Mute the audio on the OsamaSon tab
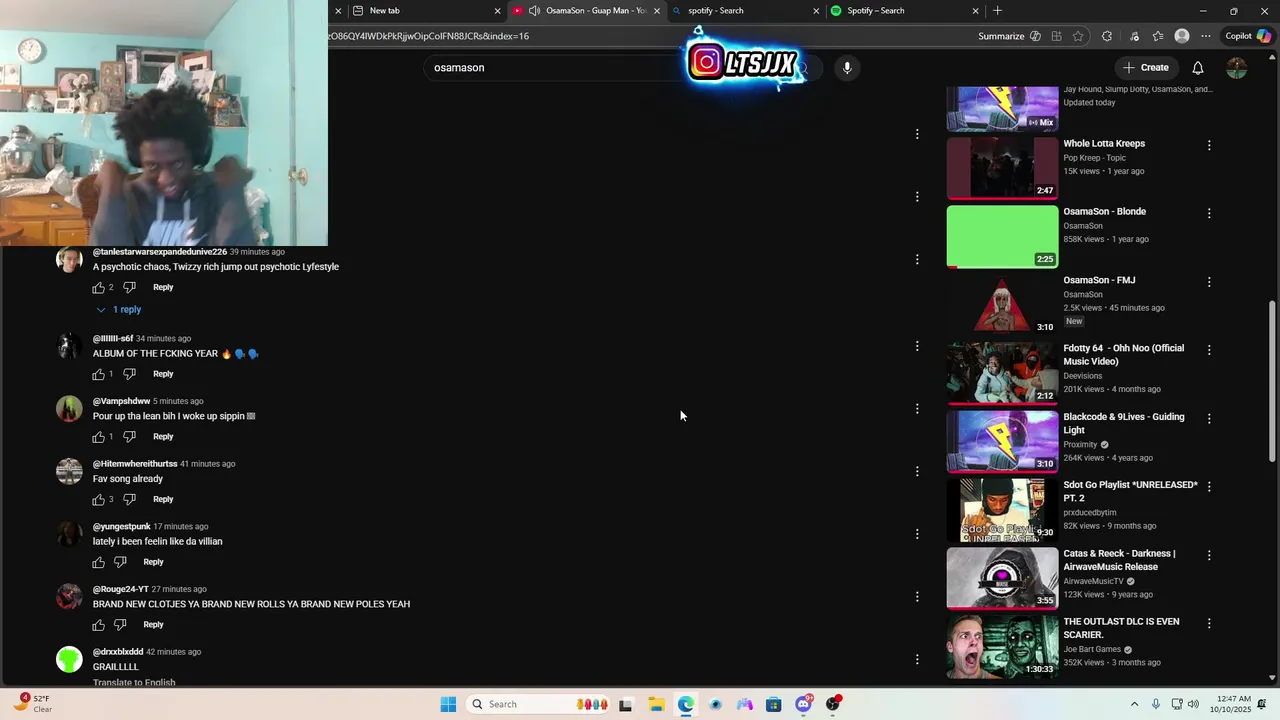This screenshot has width=1280, height=720. coord(534,11)
